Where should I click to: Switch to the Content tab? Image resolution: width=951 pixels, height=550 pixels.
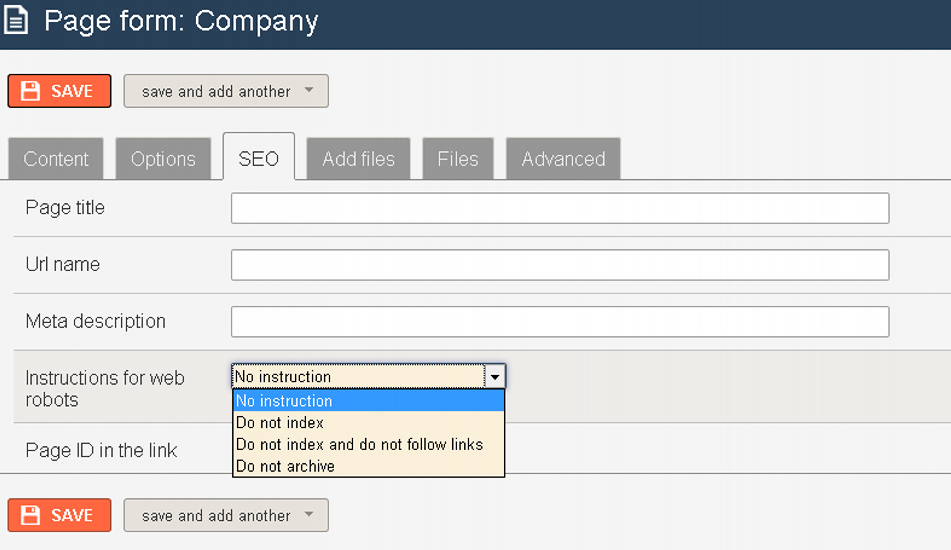point(56,159)
